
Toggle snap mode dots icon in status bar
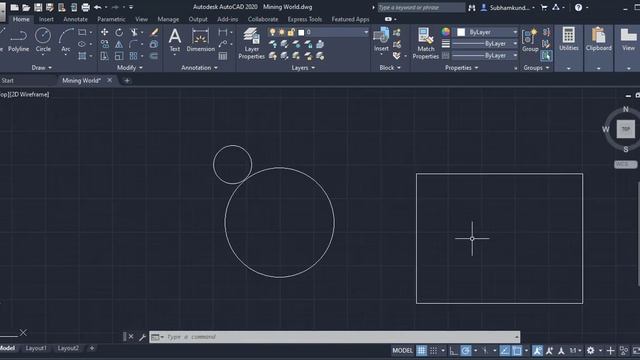[x=433, y=350]
